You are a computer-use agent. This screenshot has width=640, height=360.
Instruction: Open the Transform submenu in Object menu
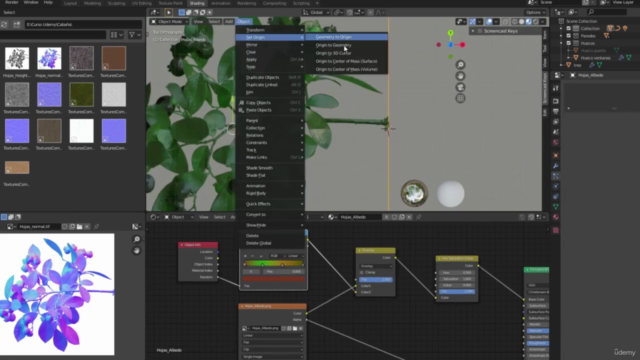coord(270,30)
